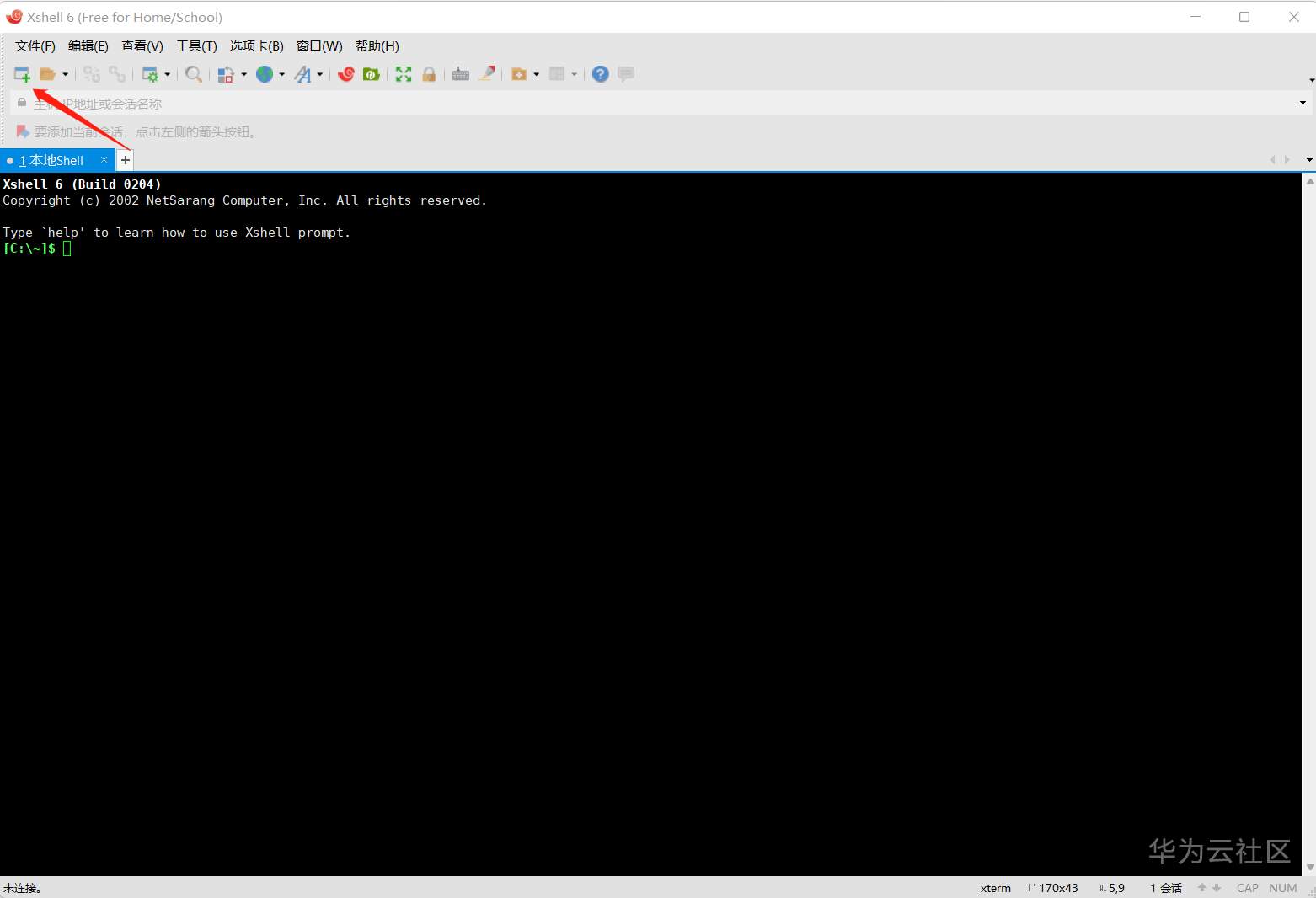Minimize the Xshell 6 window
This screenshot has height=898, width=1316.
(1196, 17)
